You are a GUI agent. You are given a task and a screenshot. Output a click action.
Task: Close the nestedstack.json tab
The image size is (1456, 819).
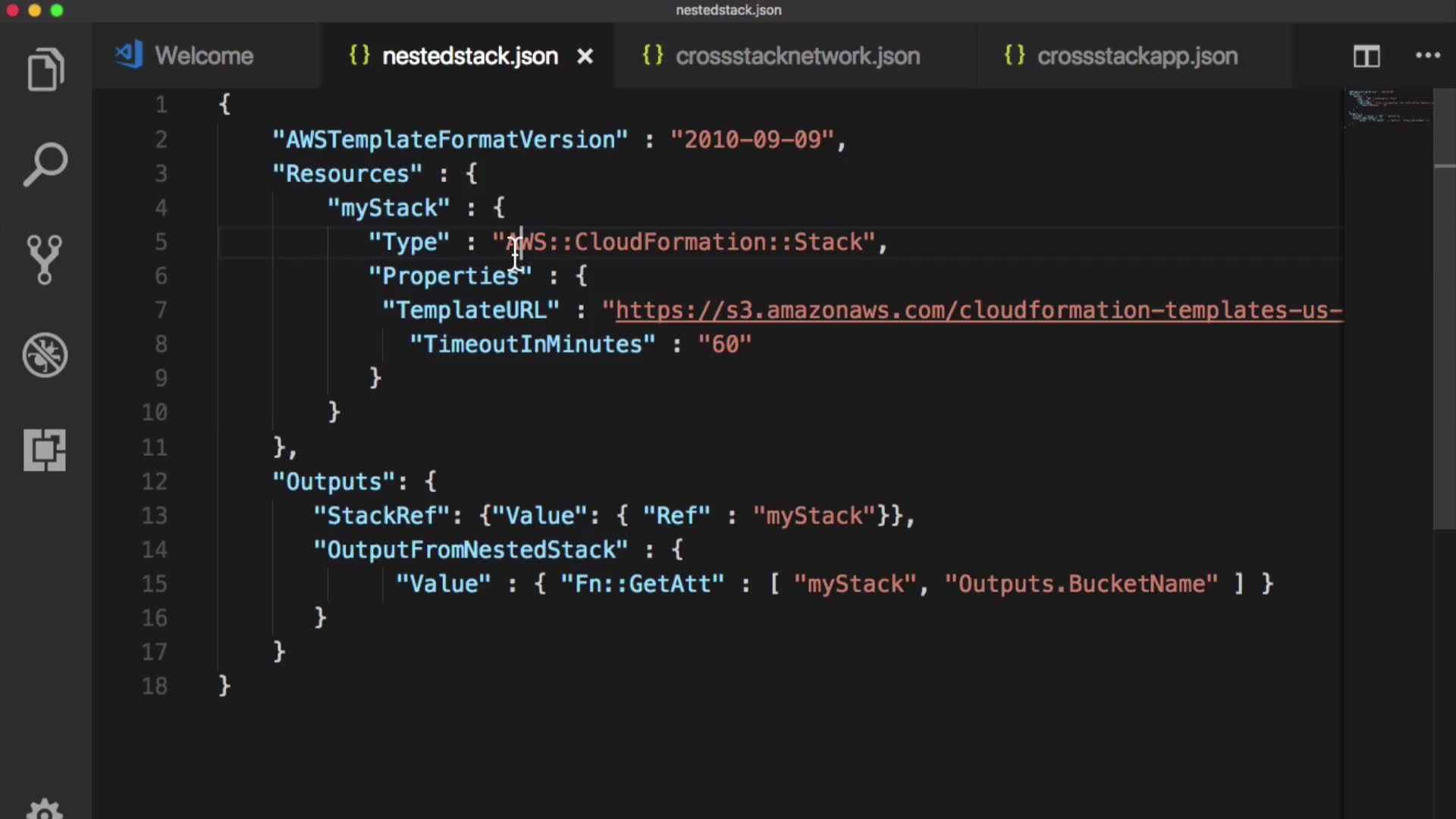coord(585,57)
